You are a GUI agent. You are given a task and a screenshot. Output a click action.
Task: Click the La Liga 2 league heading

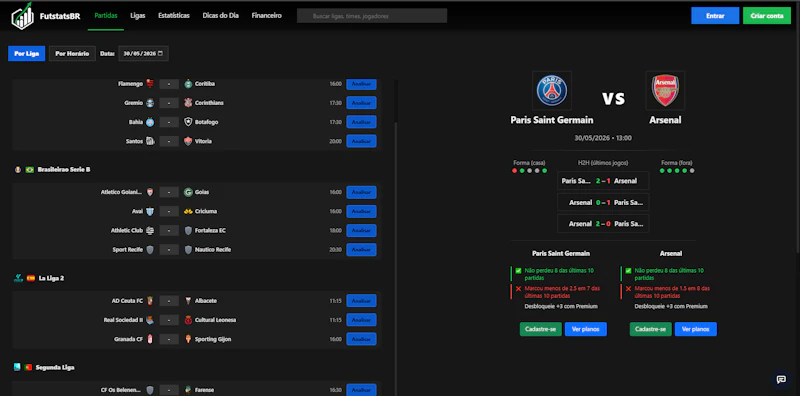51,278
